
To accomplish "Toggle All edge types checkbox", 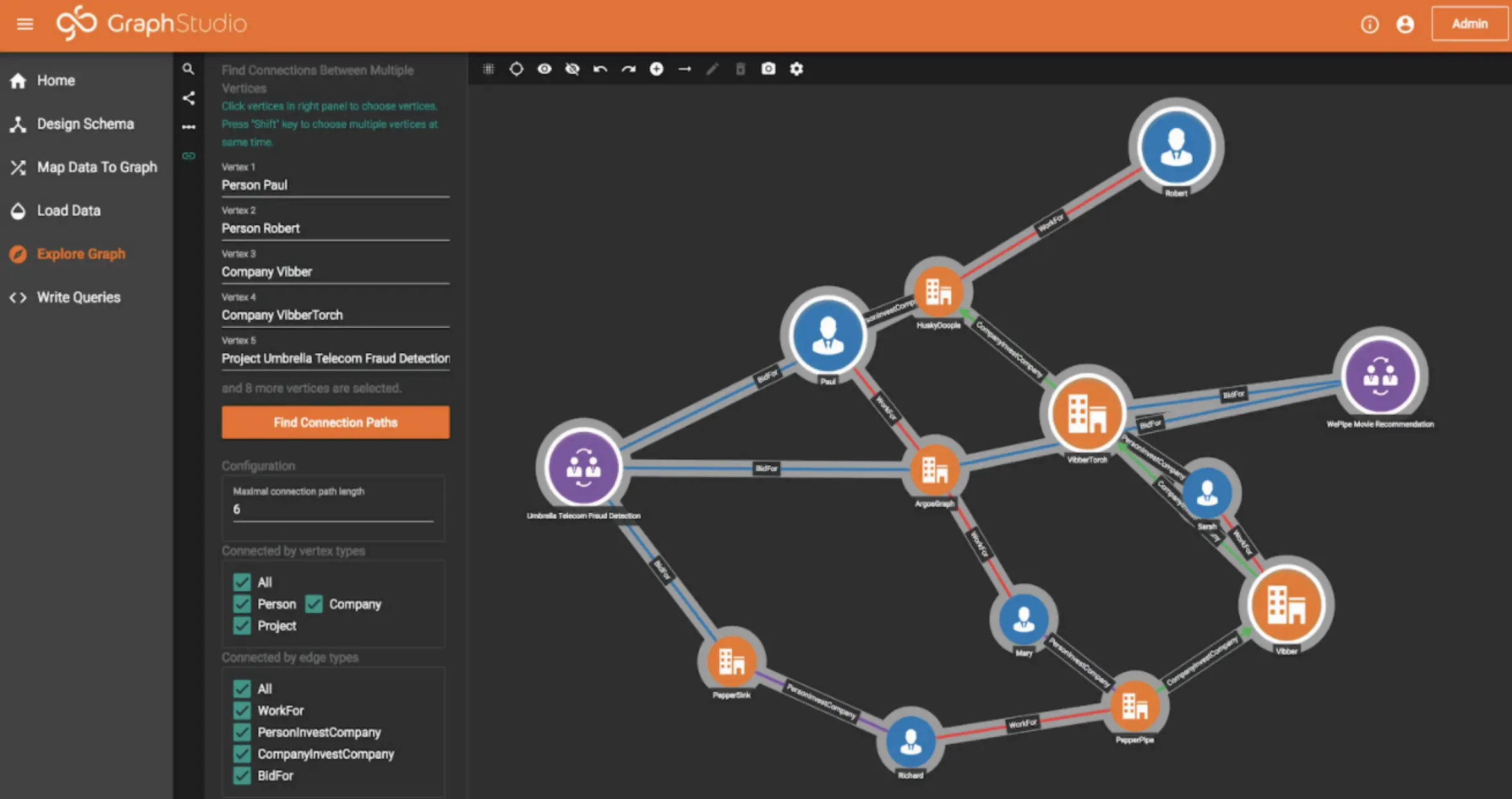I will 242,689.
